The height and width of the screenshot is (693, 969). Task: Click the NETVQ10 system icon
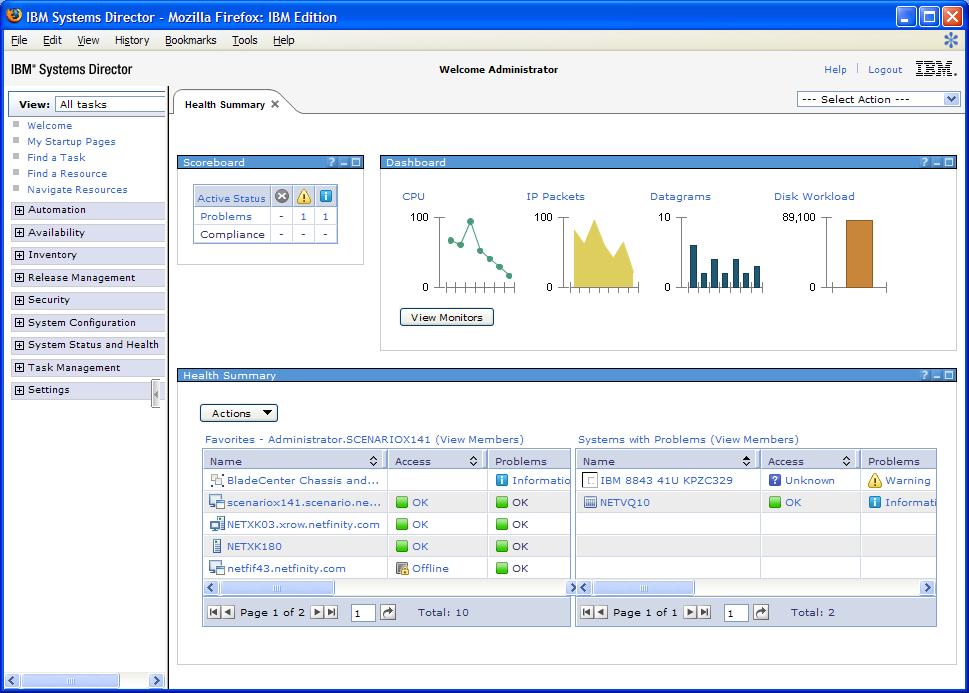[590, 502]
